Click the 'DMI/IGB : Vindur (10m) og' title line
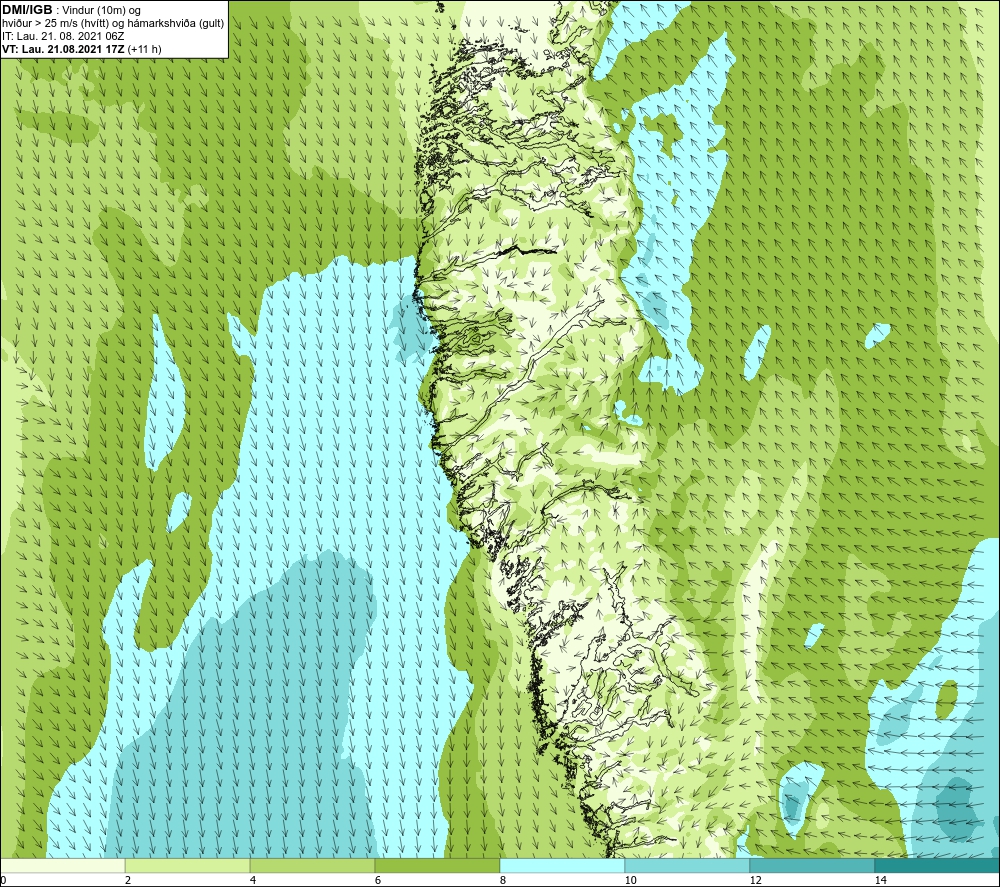Viewport: 1000px width, 887px height. [x=72, y=10]
